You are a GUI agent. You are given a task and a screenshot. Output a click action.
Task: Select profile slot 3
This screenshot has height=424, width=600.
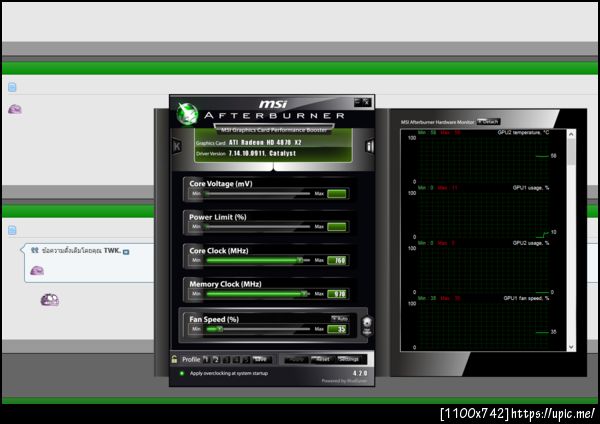click(226, 359)
